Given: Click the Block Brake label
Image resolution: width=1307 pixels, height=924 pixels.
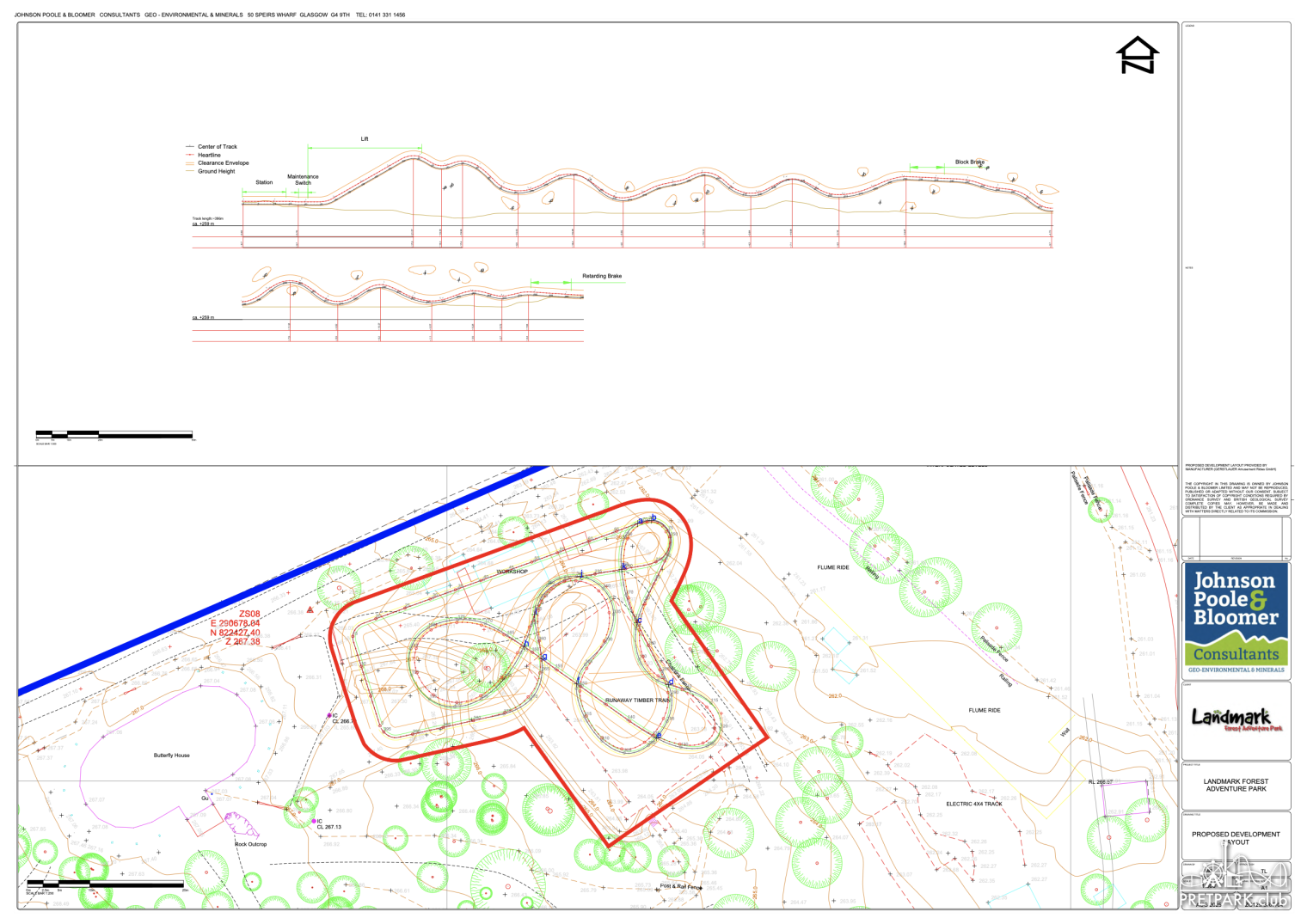Looking at the screenshot, I should pos(969,162).
